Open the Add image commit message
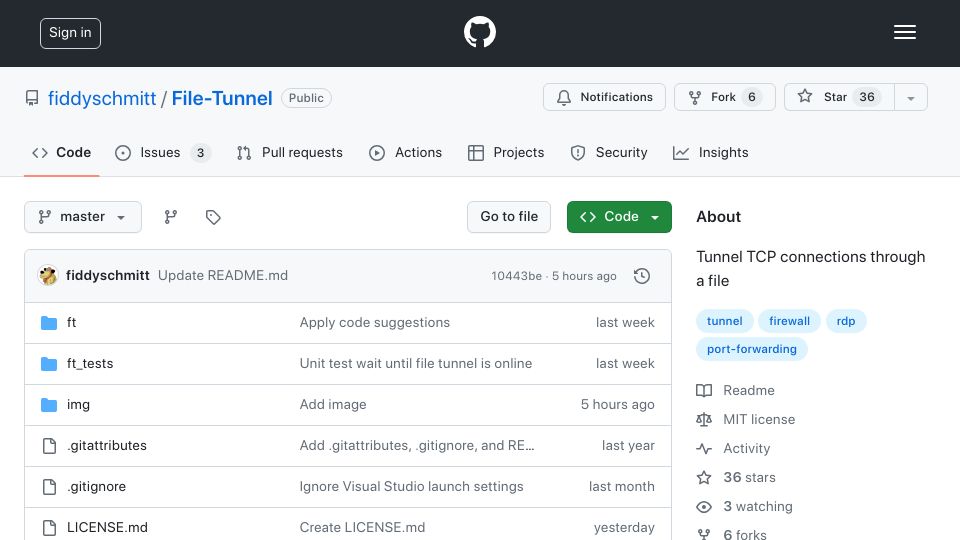The width and height of the screenshot is (960, 540). tap(333, 405)
